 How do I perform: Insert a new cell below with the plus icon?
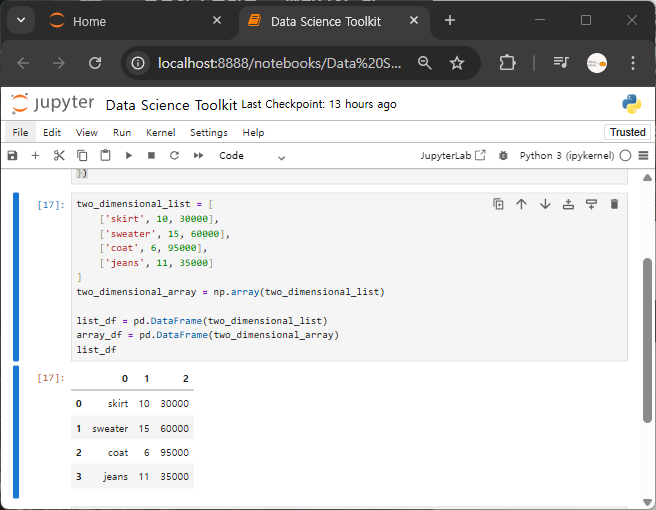point(36,156)
